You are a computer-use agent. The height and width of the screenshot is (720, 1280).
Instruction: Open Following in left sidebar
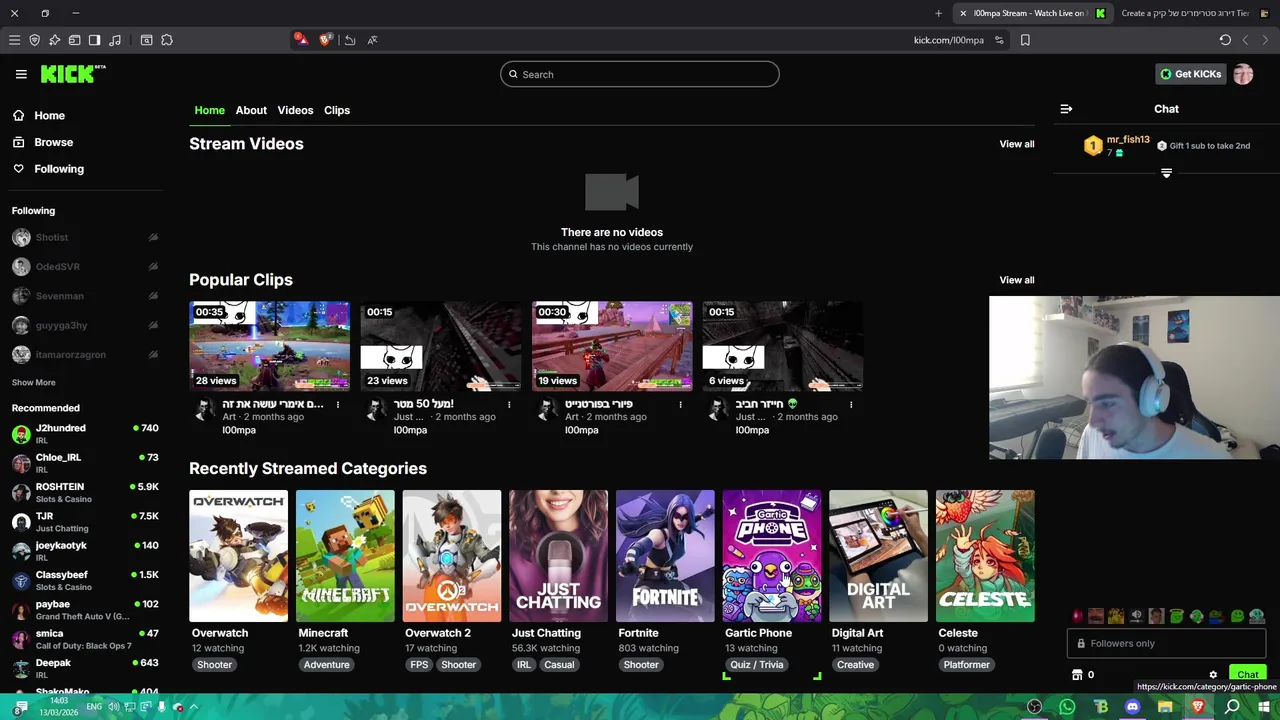[x=59, y=169]
